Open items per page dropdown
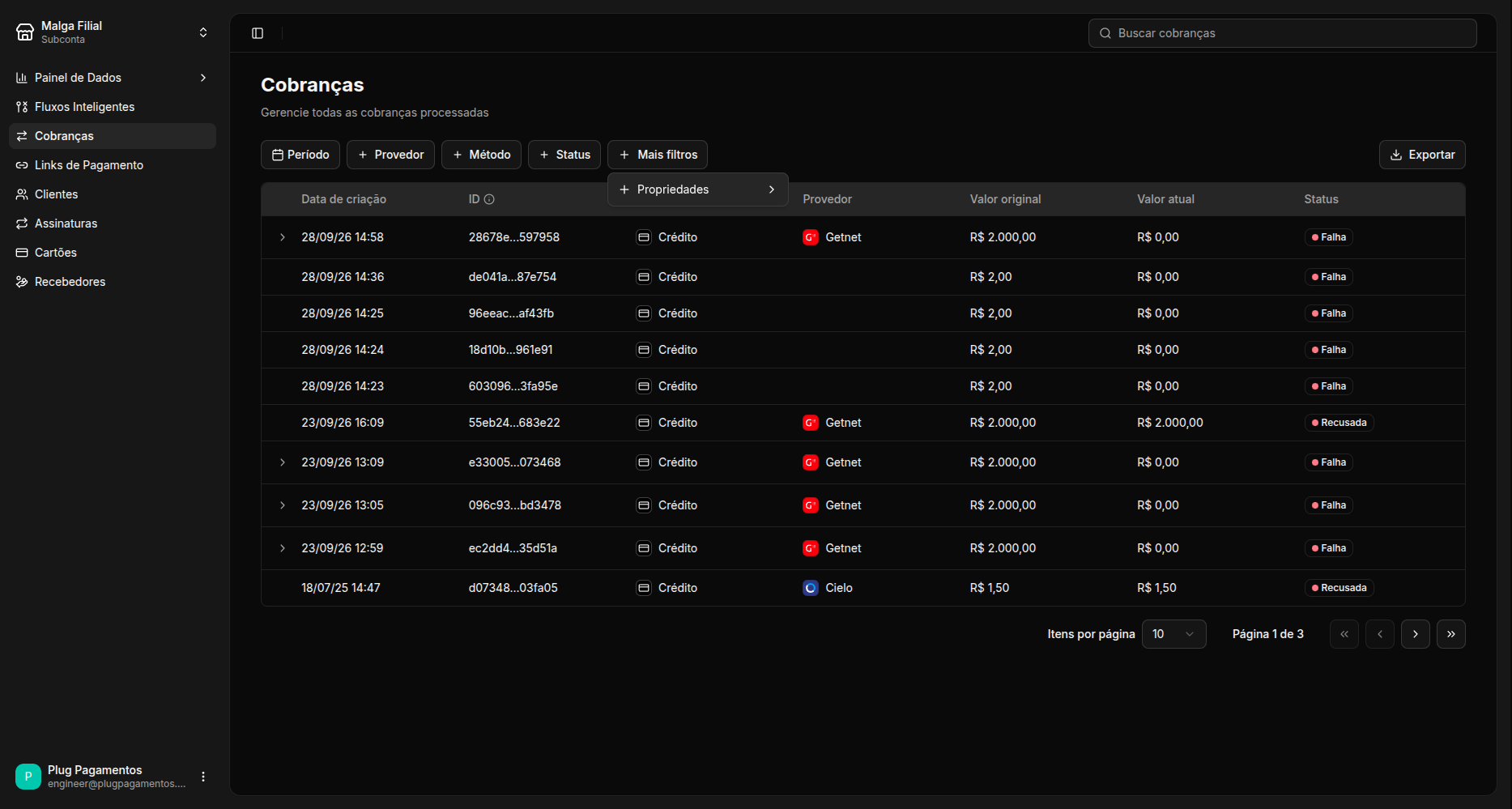The width and height of the screenshot is (1512, 809). (1173, 634)
